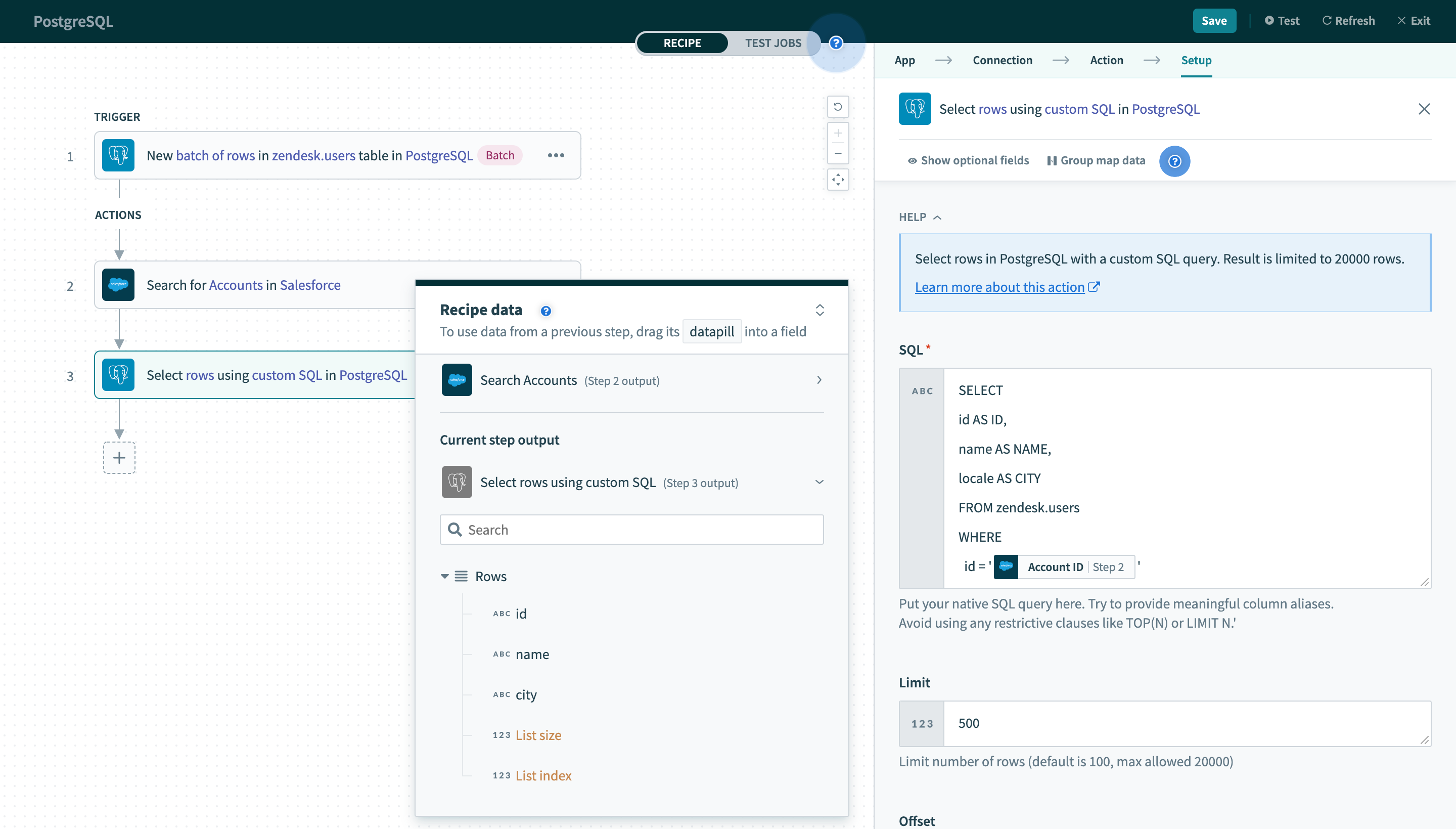Open the Connection tab
Image resolution: width=1456 pixels, height=829 pixels.
click(1002, 60)
